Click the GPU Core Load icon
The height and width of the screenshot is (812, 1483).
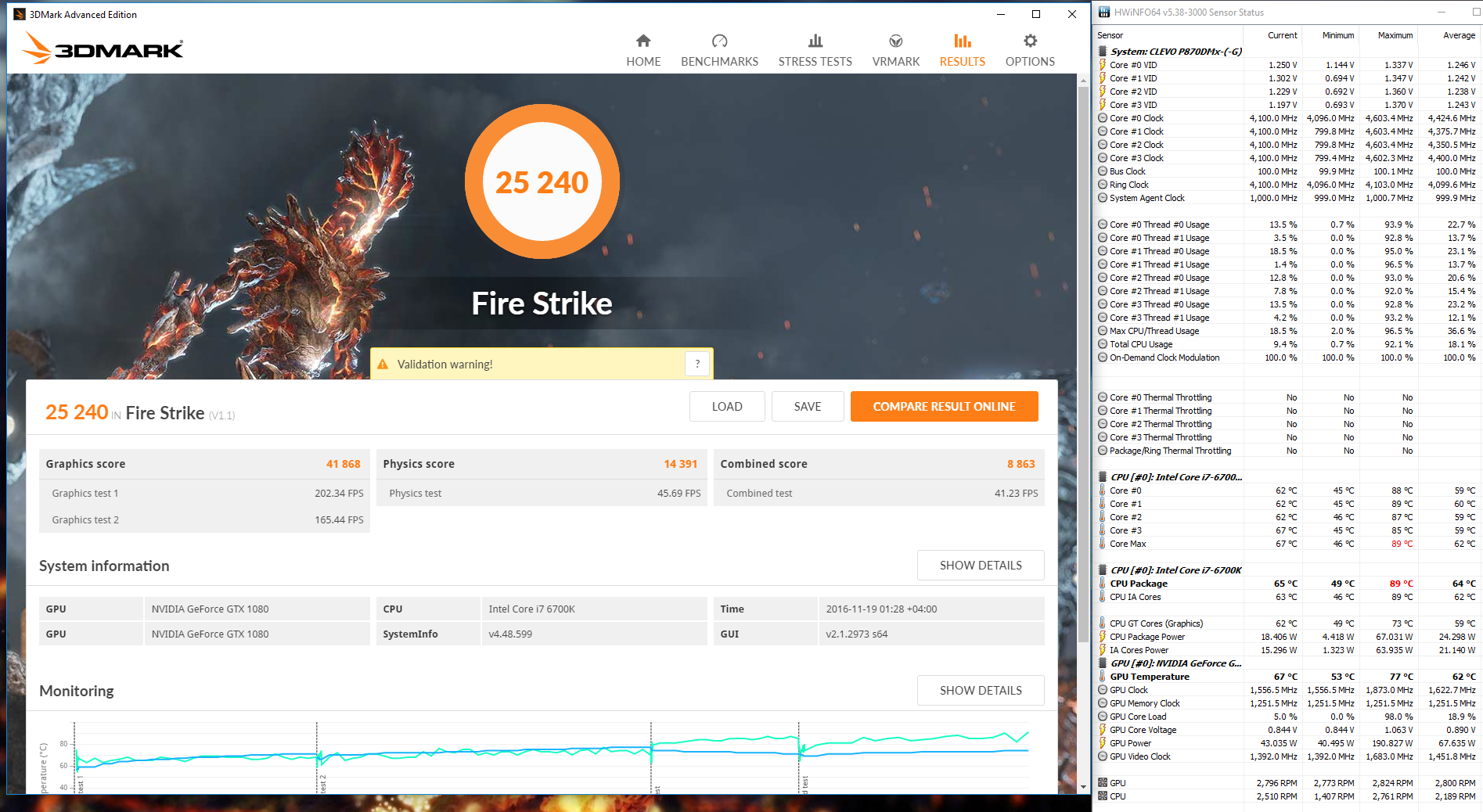1103,717
